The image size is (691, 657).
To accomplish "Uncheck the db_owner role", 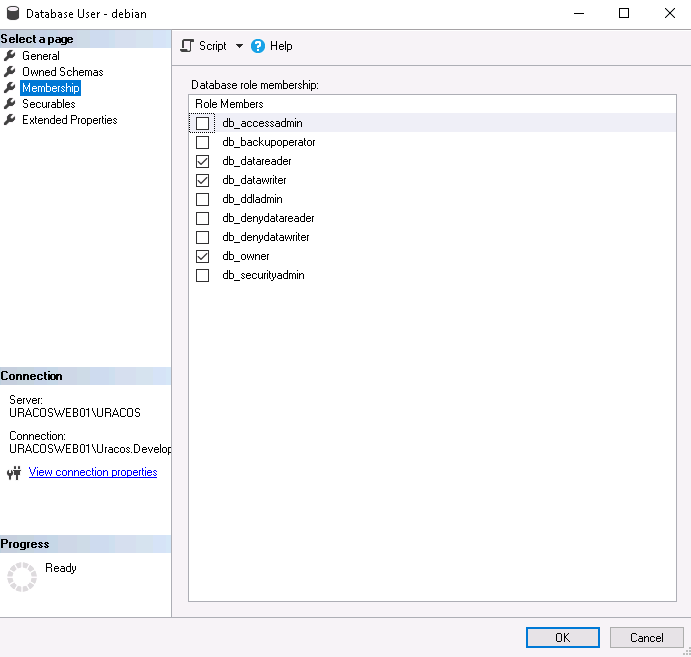I will click(x=203, y=256).
